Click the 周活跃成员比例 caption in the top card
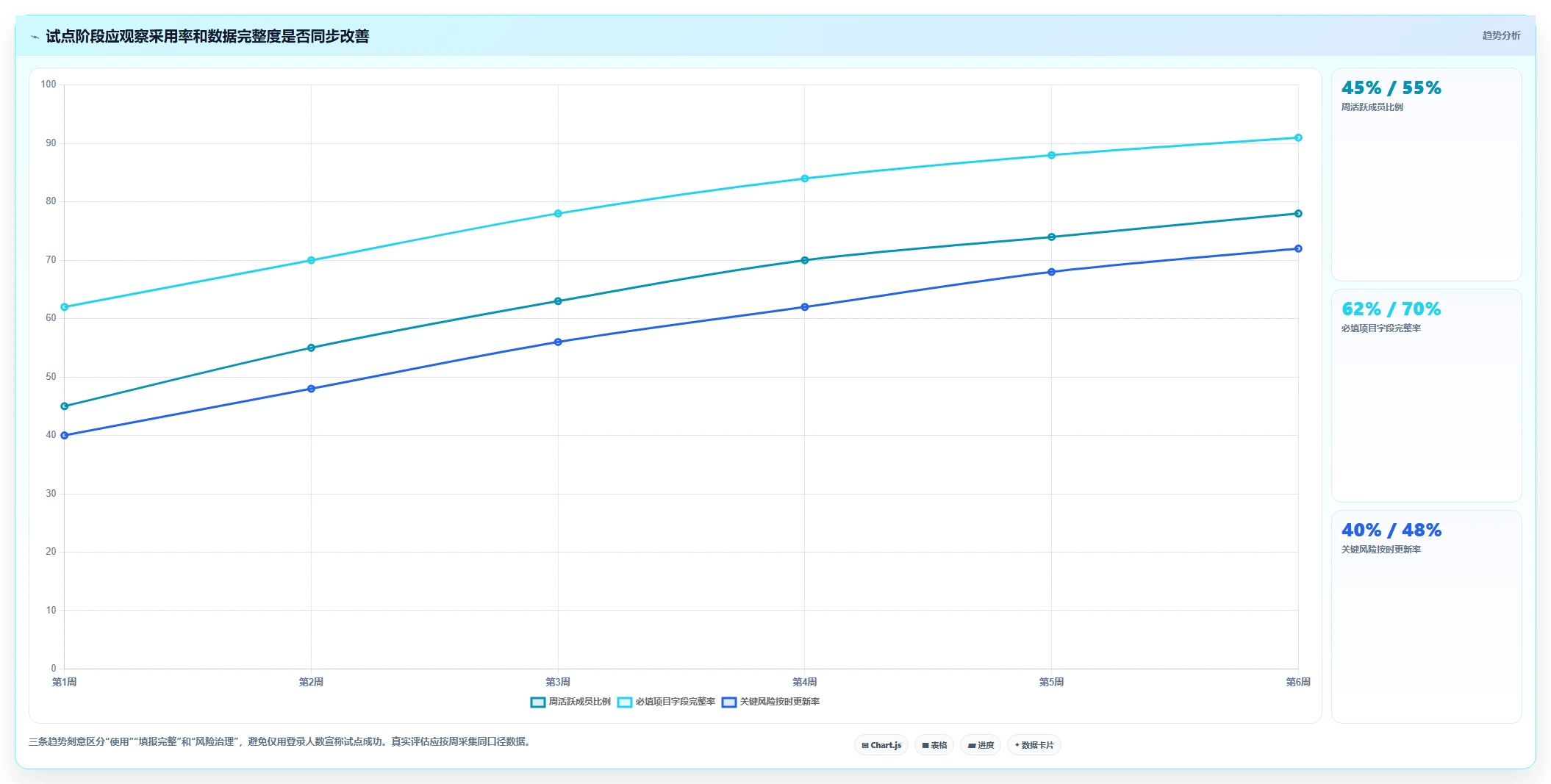This screenshot has height=784, width=1551. click(x=1372, y=107)
